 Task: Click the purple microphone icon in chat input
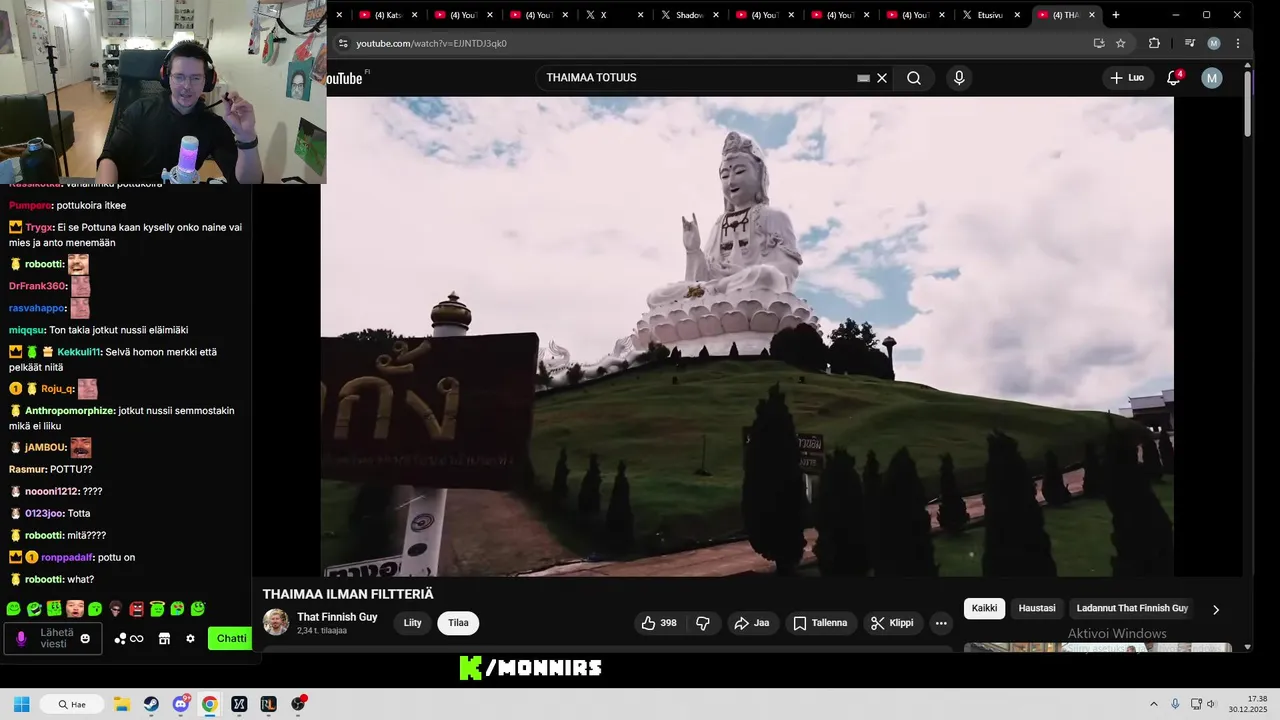coord(21,638)
